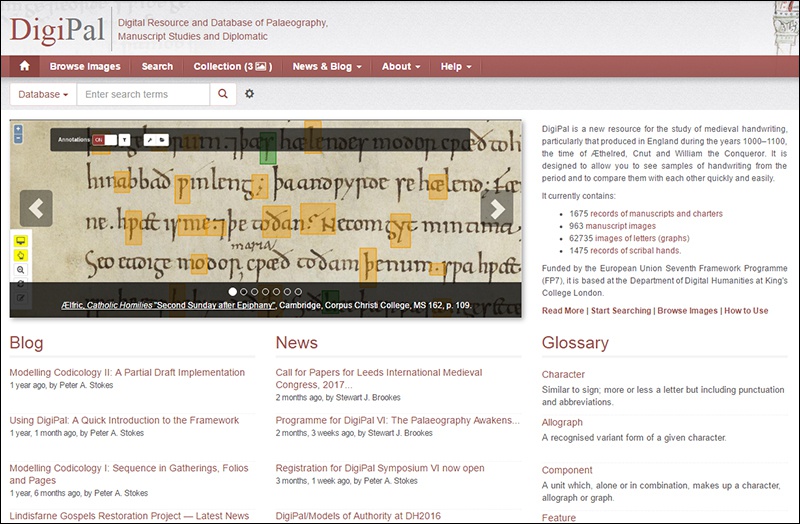Open the search settings gear
The height and width of the screenshot is (524, 800).
click(249, 94)
